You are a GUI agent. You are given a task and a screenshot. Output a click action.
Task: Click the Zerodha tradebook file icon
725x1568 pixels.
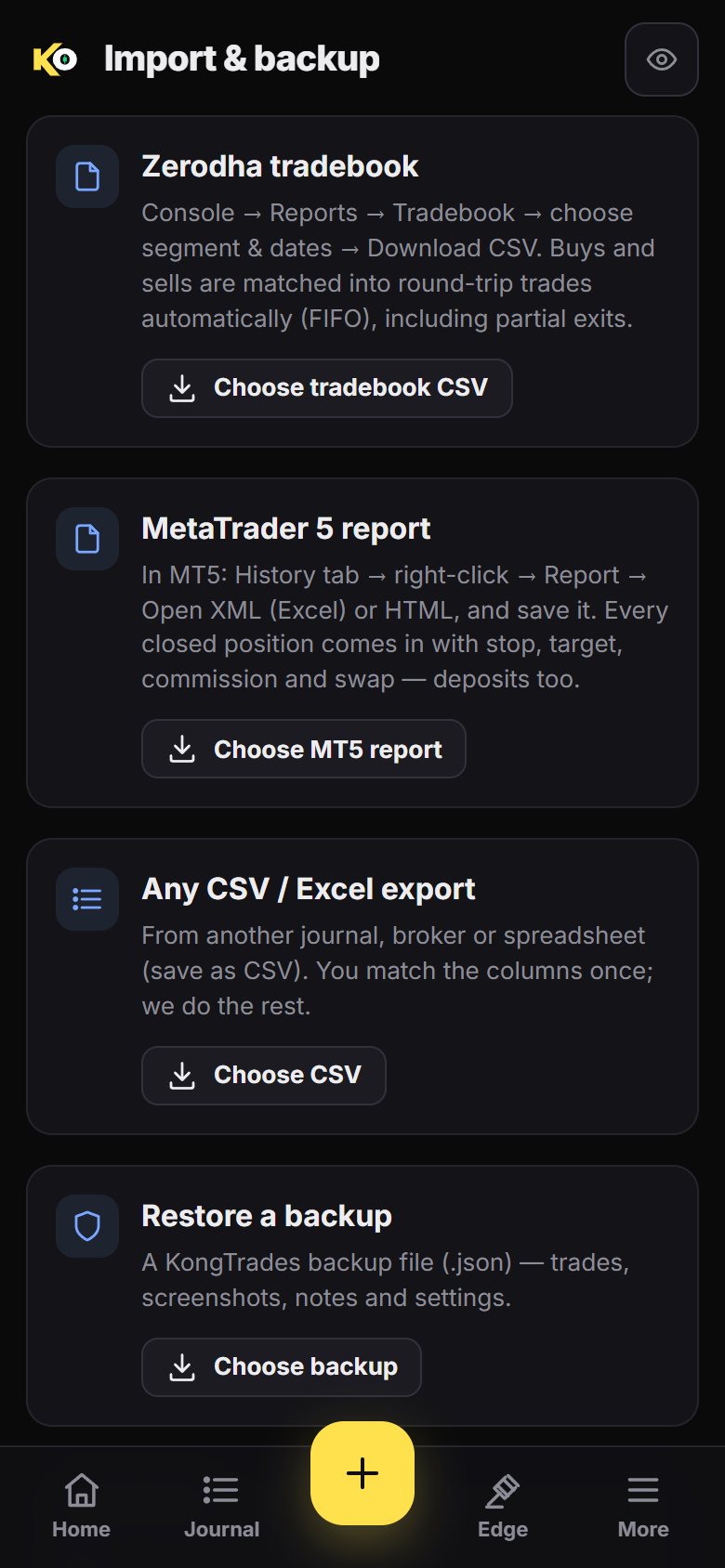(x=87, y=176)
